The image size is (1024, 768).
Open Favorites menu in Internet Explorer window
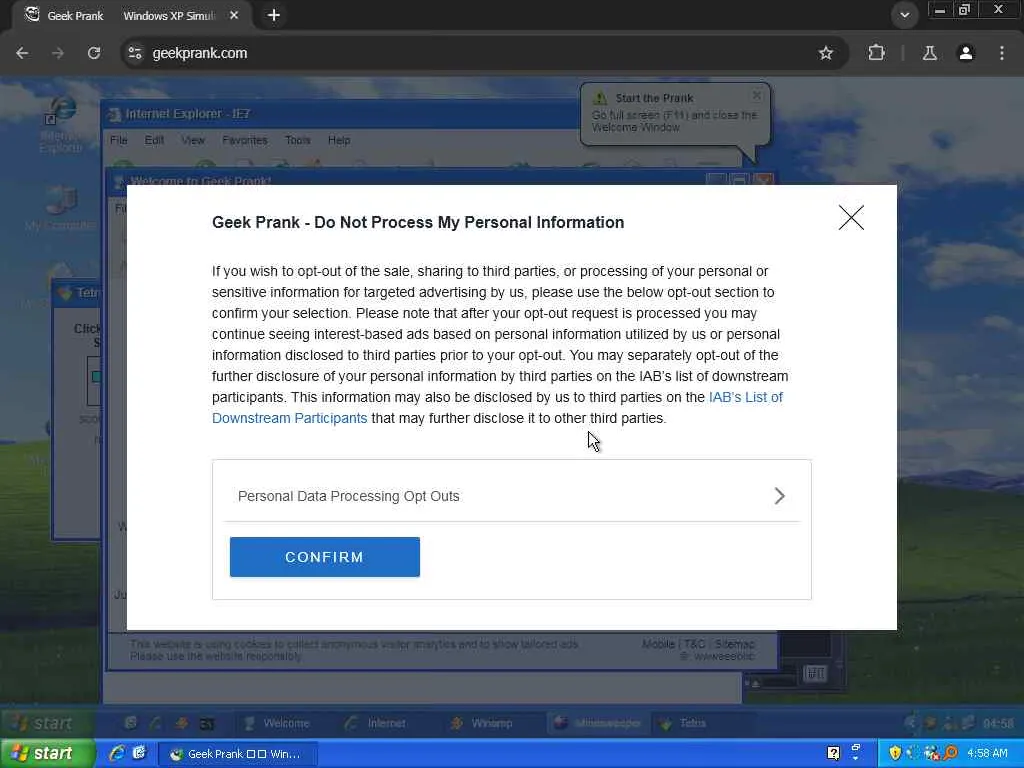pyautogui.click(x=244, y=140)
